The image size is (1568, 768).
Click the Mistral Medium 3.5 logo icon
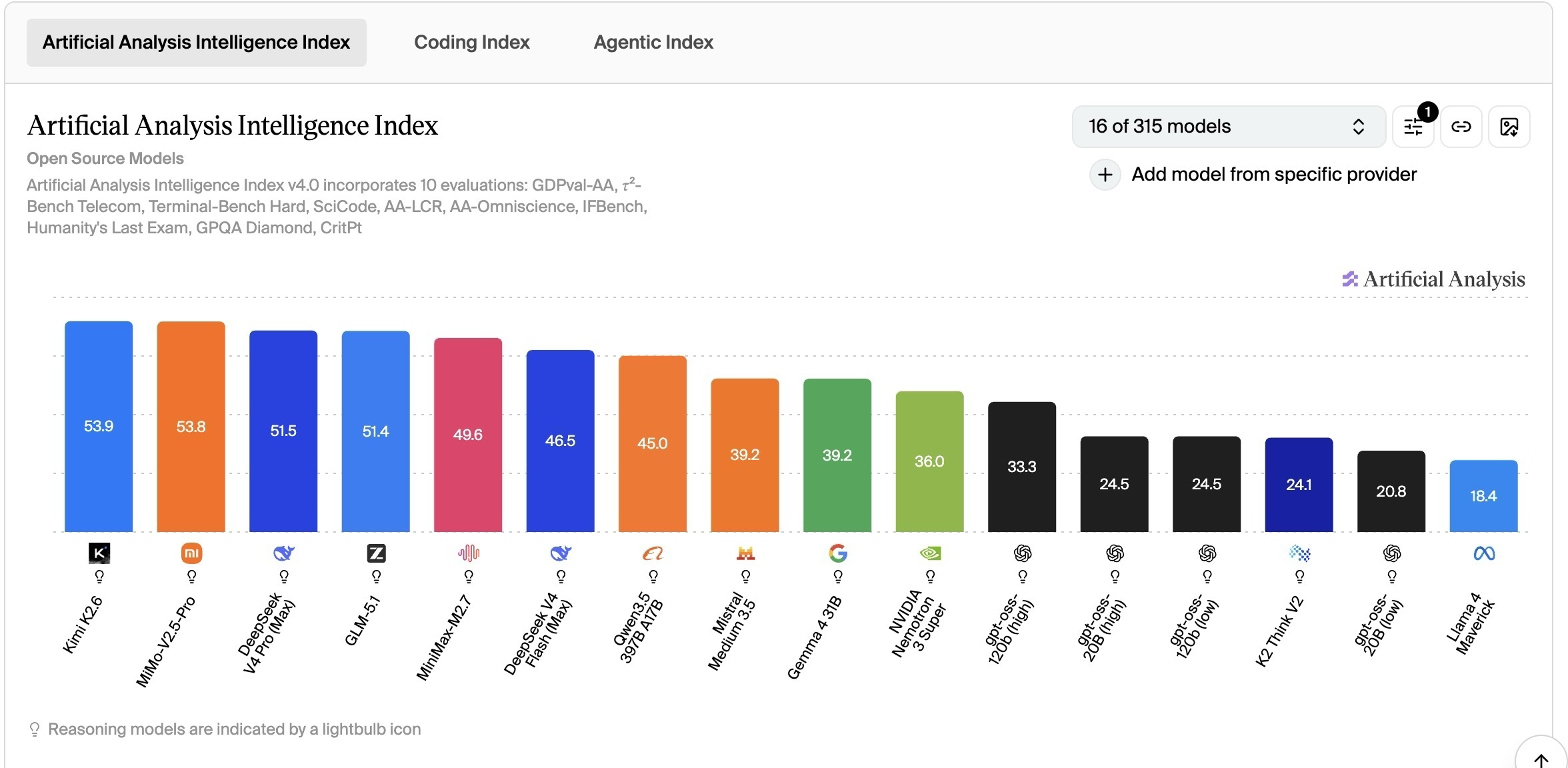[x=745, y=553]
